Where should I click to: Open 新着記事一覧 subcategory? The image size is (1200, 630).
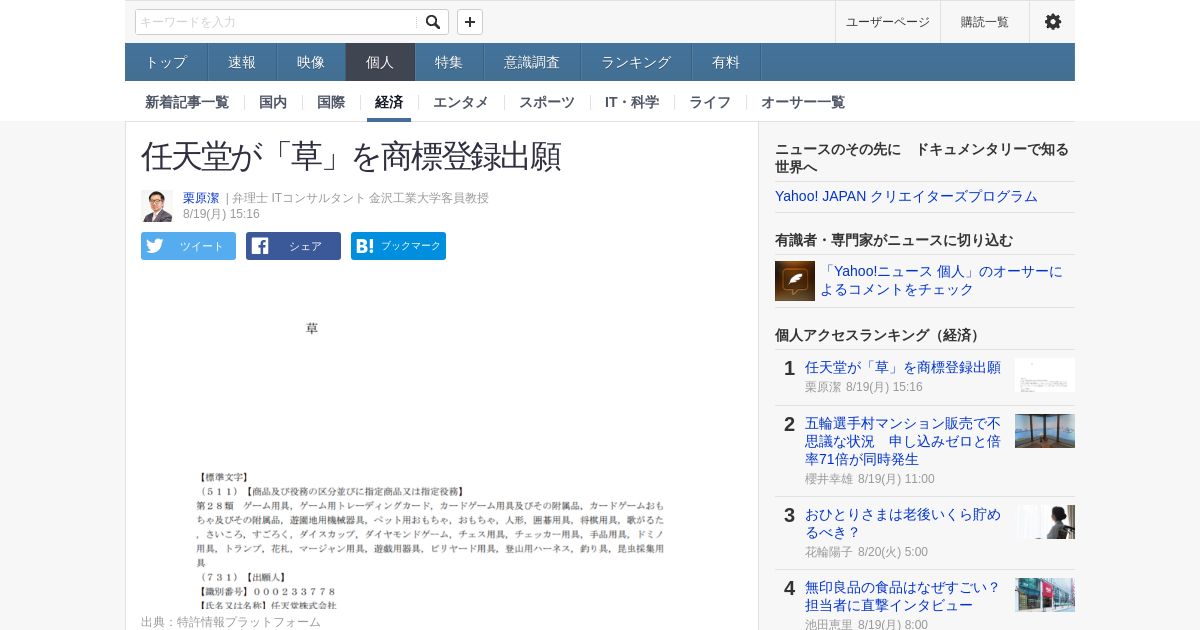click(x=187, y=102)
